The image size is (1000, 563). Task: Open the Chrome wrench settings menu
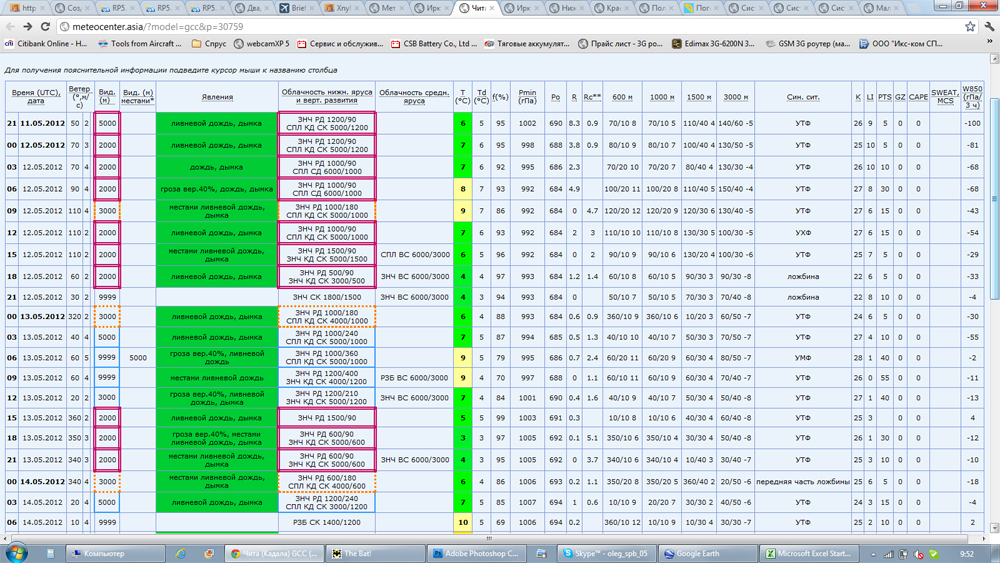click(x=988, y=27)
